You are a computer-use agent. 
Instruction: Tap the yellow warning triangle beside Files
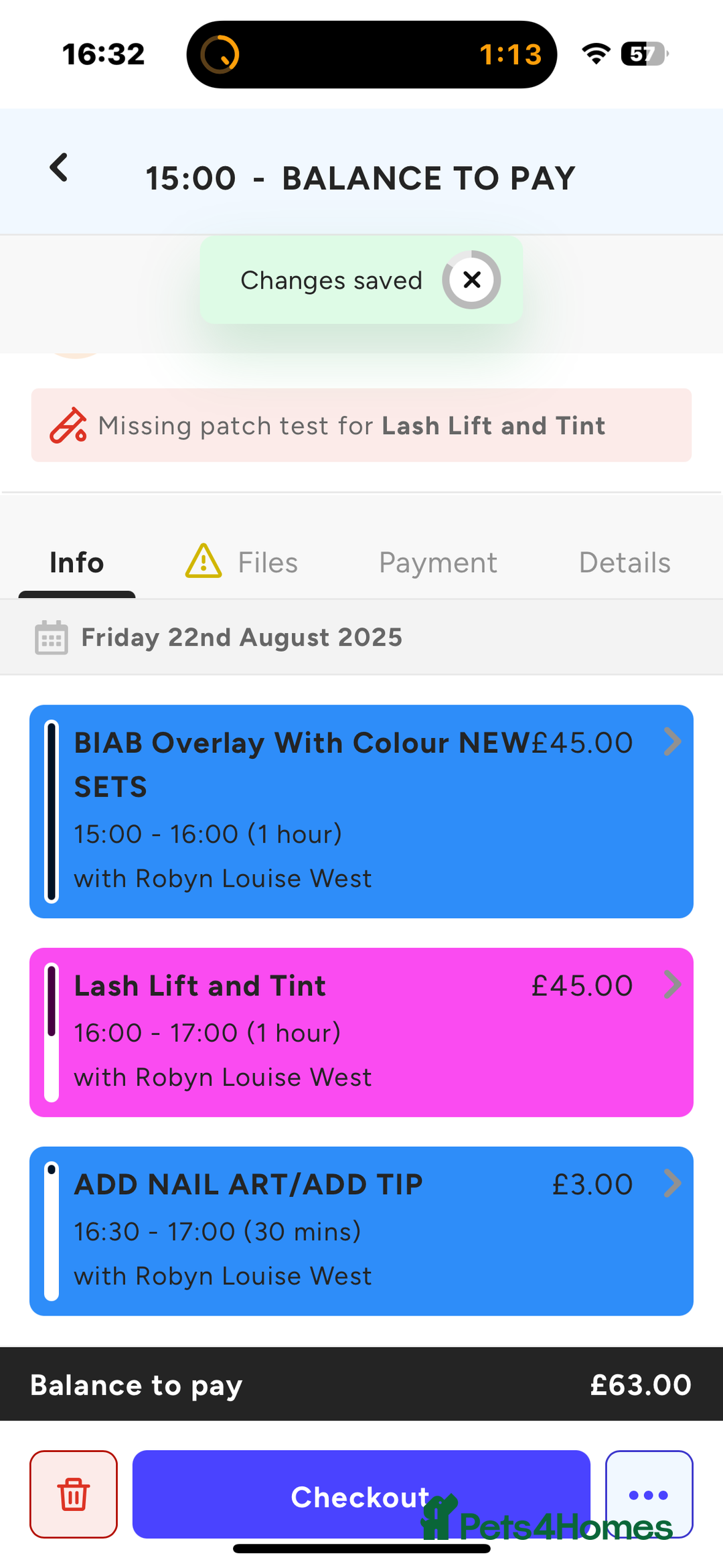tap(204, 561)
